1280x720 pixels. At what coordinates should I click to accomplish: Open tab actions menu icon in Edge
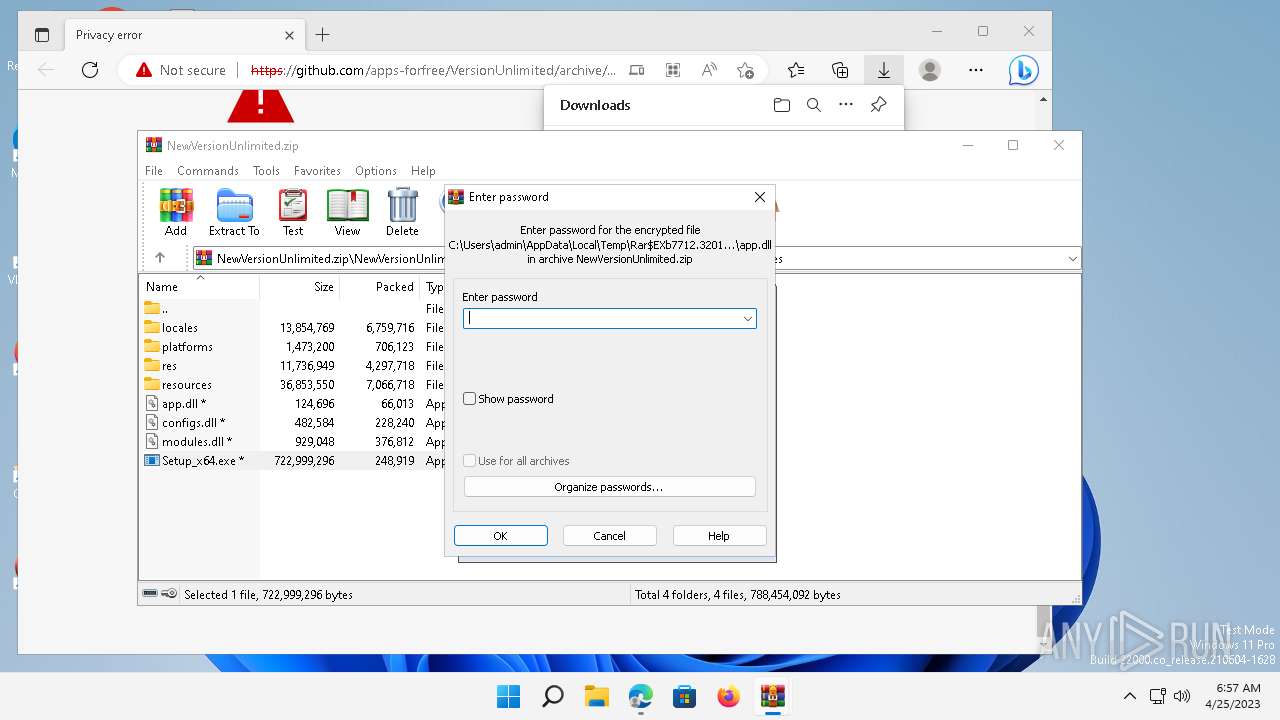(42, 35)
